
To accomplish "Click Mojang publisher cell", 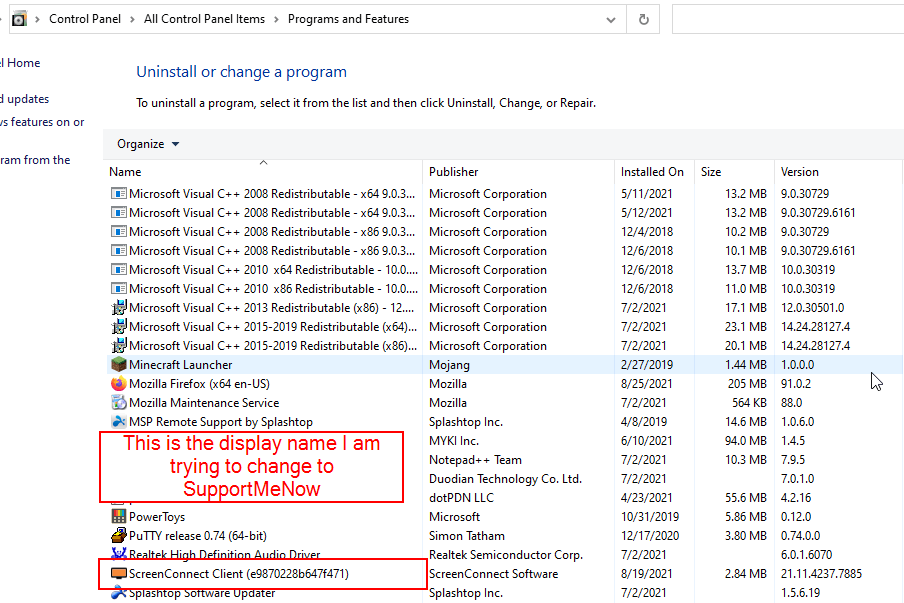I will pyautogui.click(x=449, y=364).
